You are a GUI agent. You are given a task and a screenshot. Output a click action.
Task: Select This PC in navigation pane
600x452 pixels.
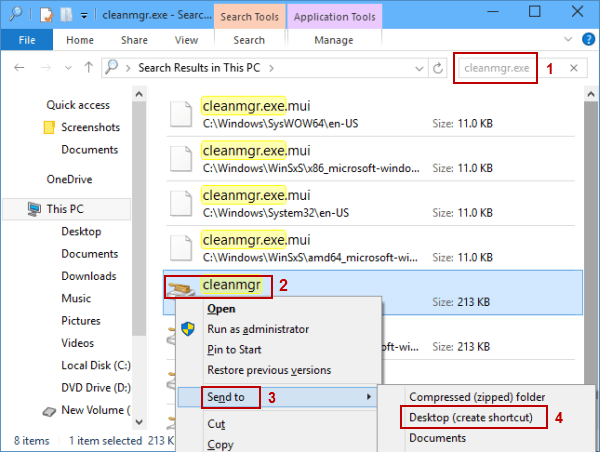(65, 209)
